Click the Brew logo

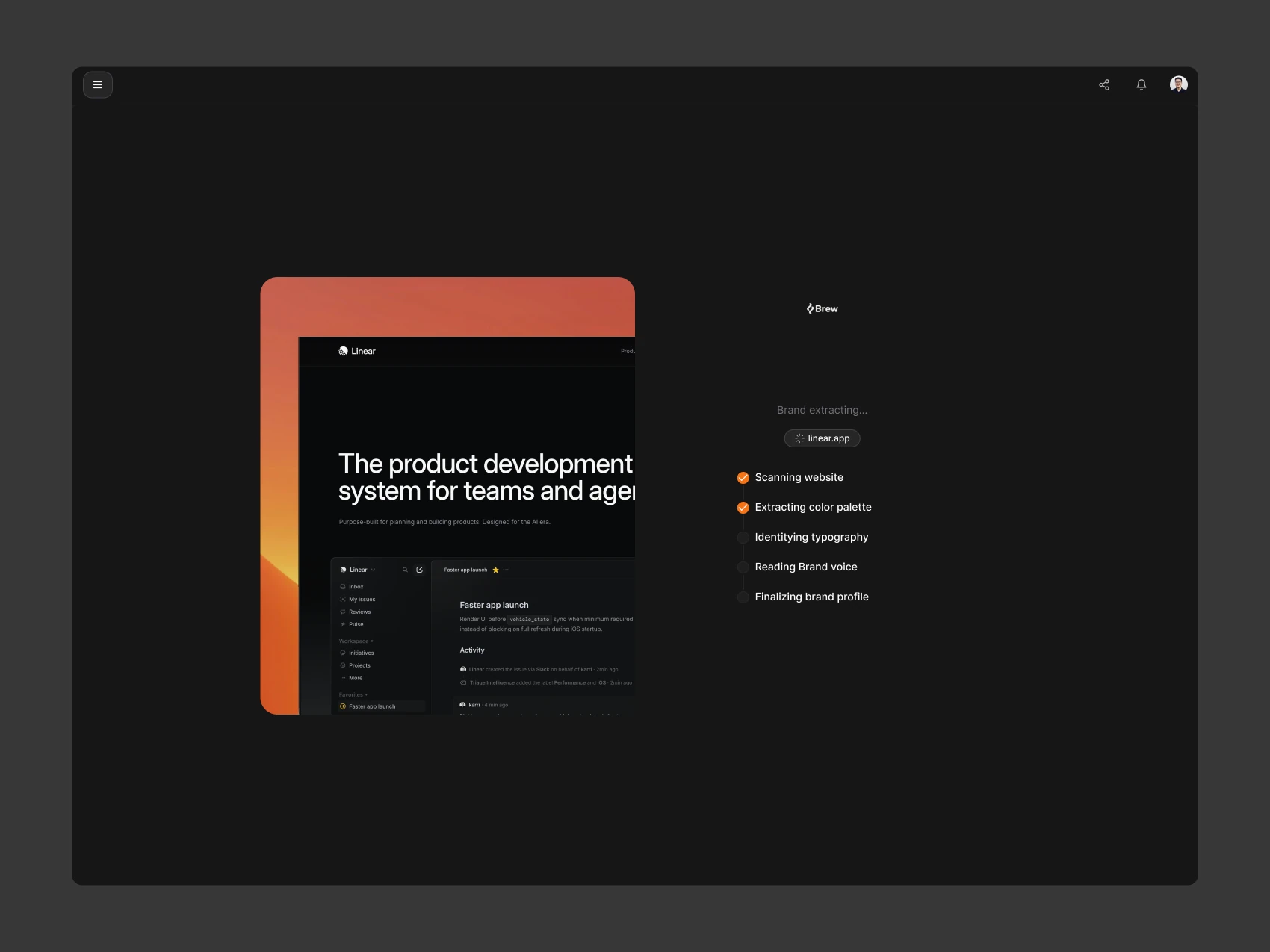[x=822, y=308]
